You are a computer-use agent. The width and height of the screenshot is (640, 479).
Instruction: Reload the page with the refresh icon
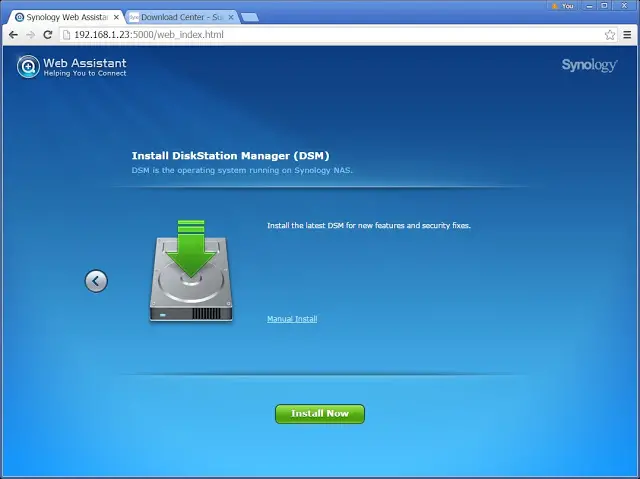48,35
